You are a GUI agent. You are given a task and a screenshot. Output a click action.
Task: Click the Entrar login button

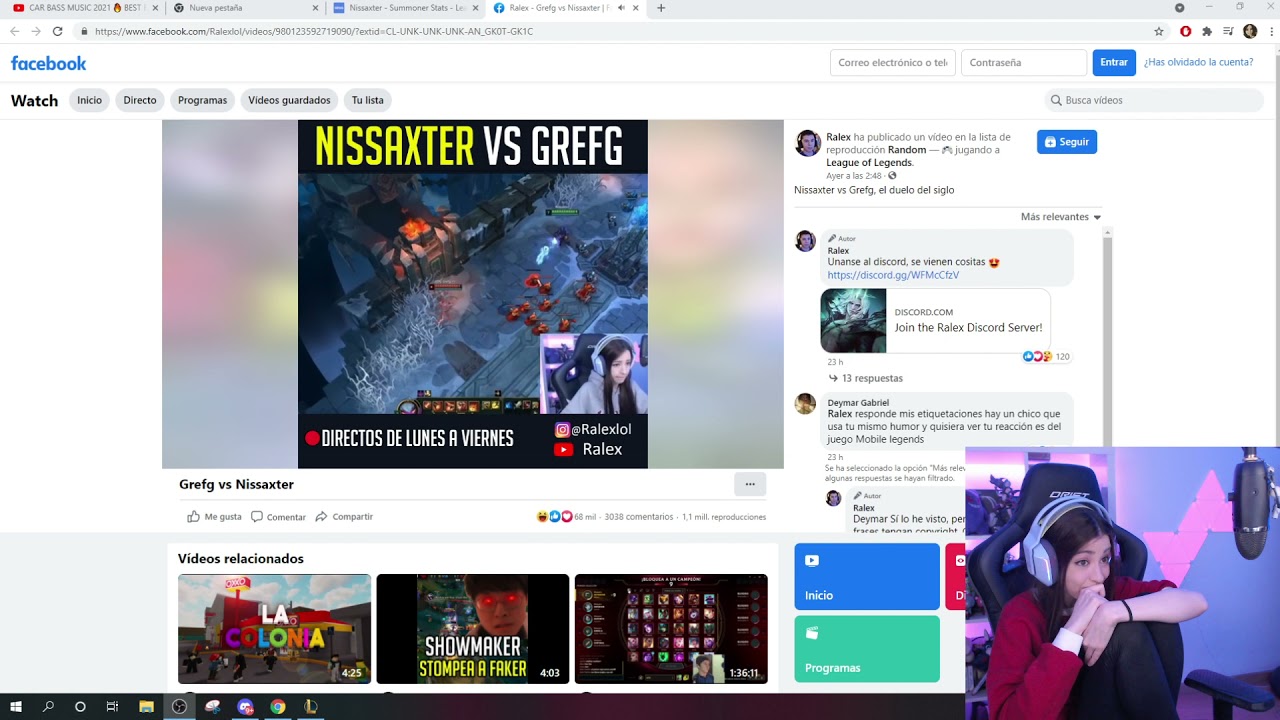[1114, 62]
